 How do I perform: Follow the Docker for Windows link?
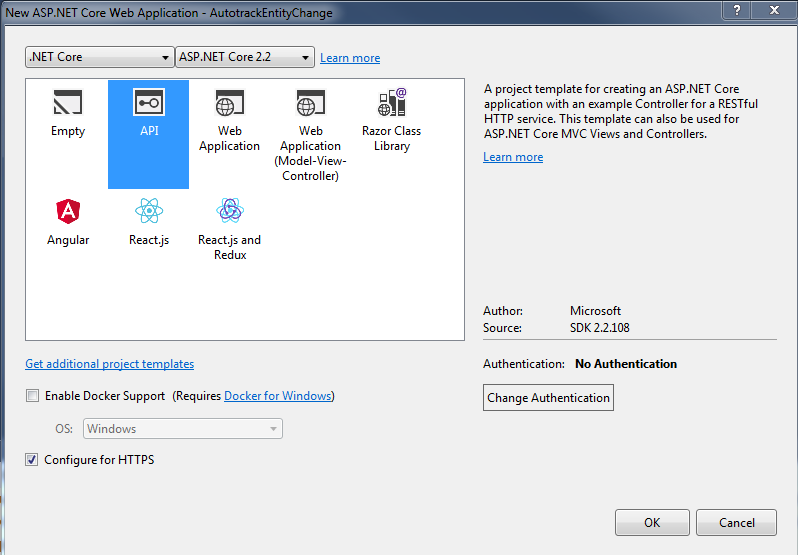pos(278,396)
